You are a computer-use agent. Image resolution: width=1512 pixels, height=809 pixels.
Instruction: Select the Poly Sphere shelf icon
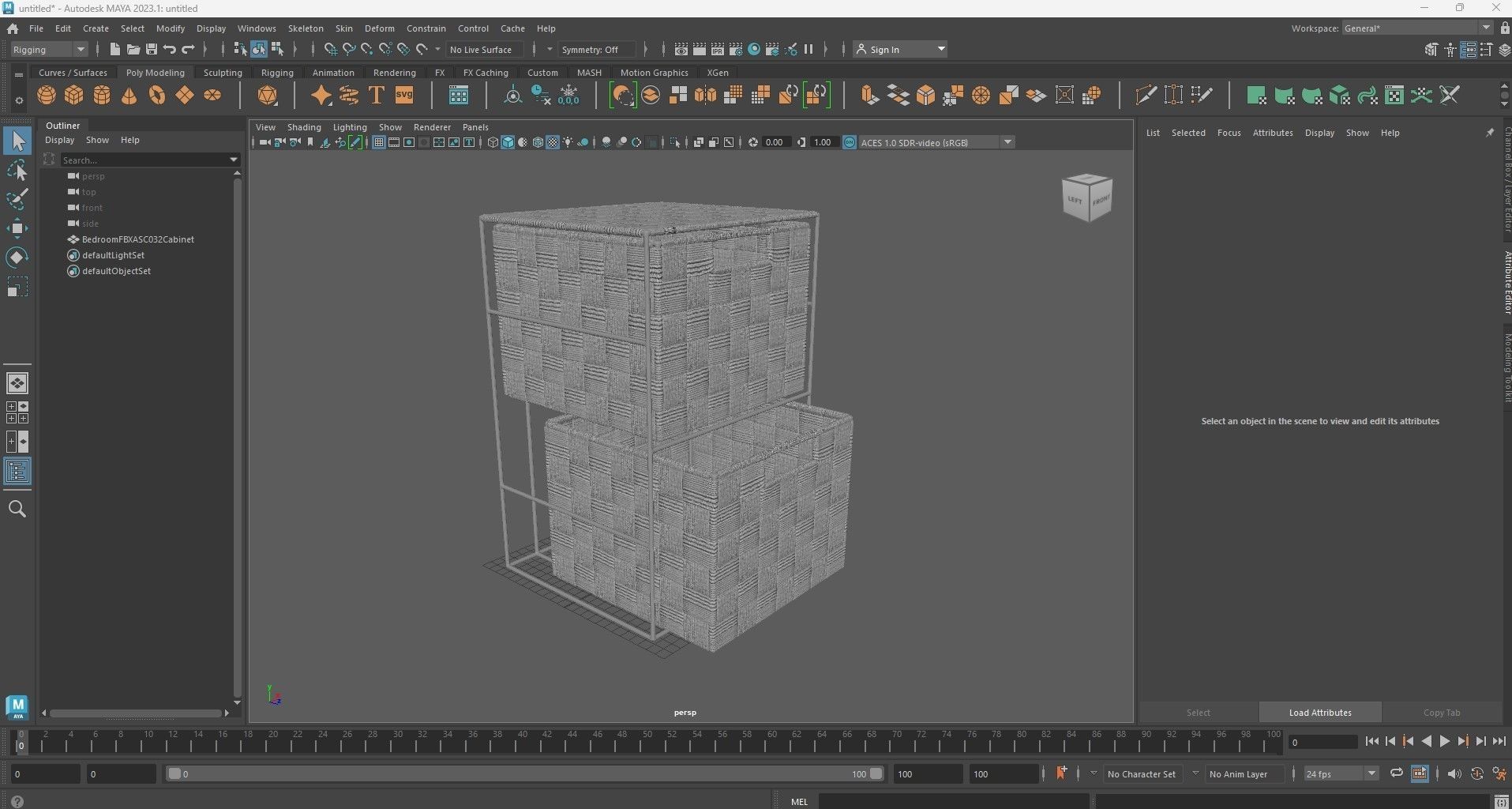tap(47, 96)
